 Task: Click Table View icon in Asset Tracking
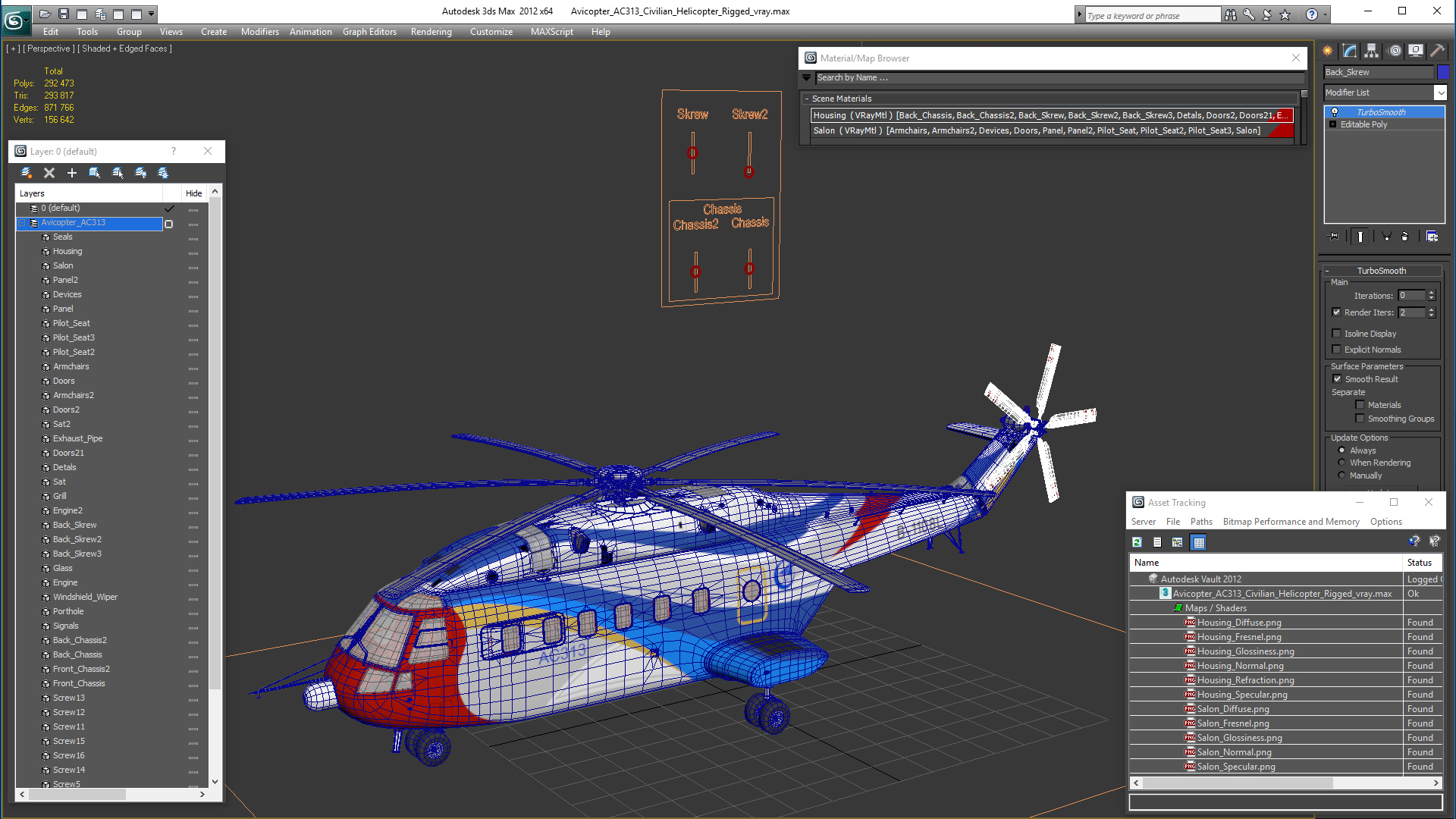[x=1198, y=542]
